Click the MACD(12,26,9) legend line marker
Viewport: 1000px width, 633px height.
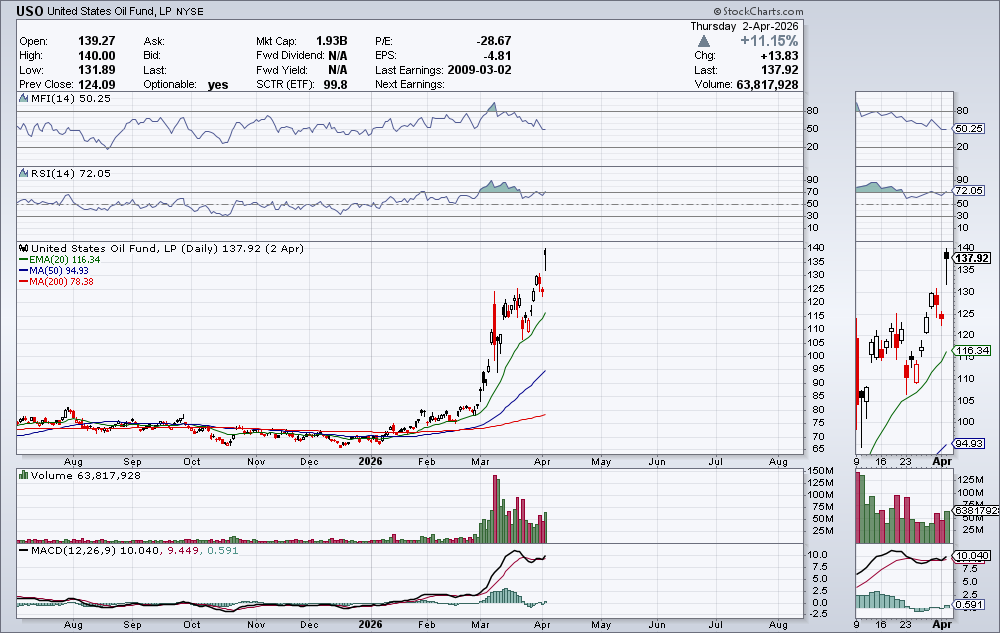(24, 550)
